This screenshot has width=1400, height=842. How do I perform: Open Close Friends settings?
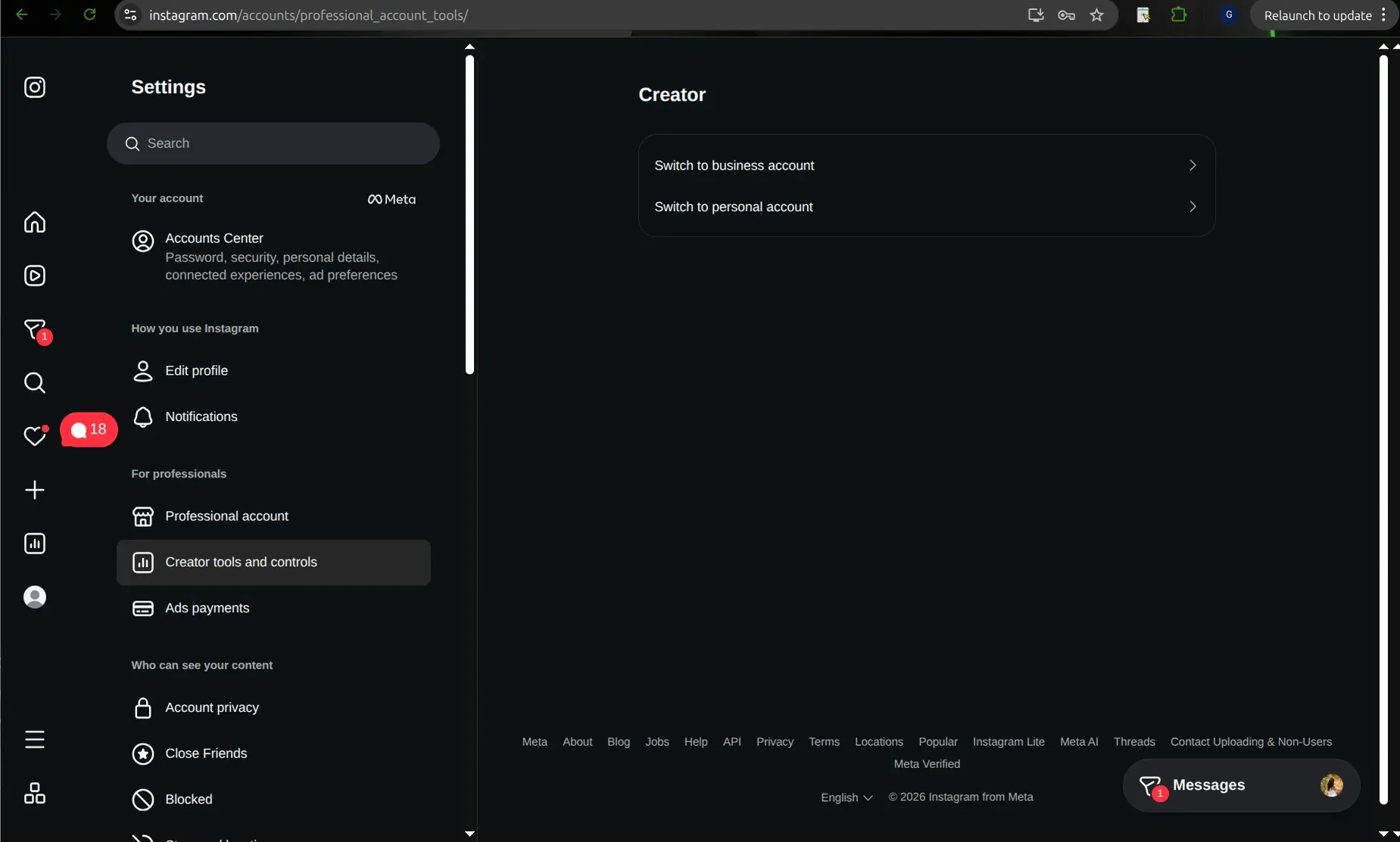coord(273,753)
